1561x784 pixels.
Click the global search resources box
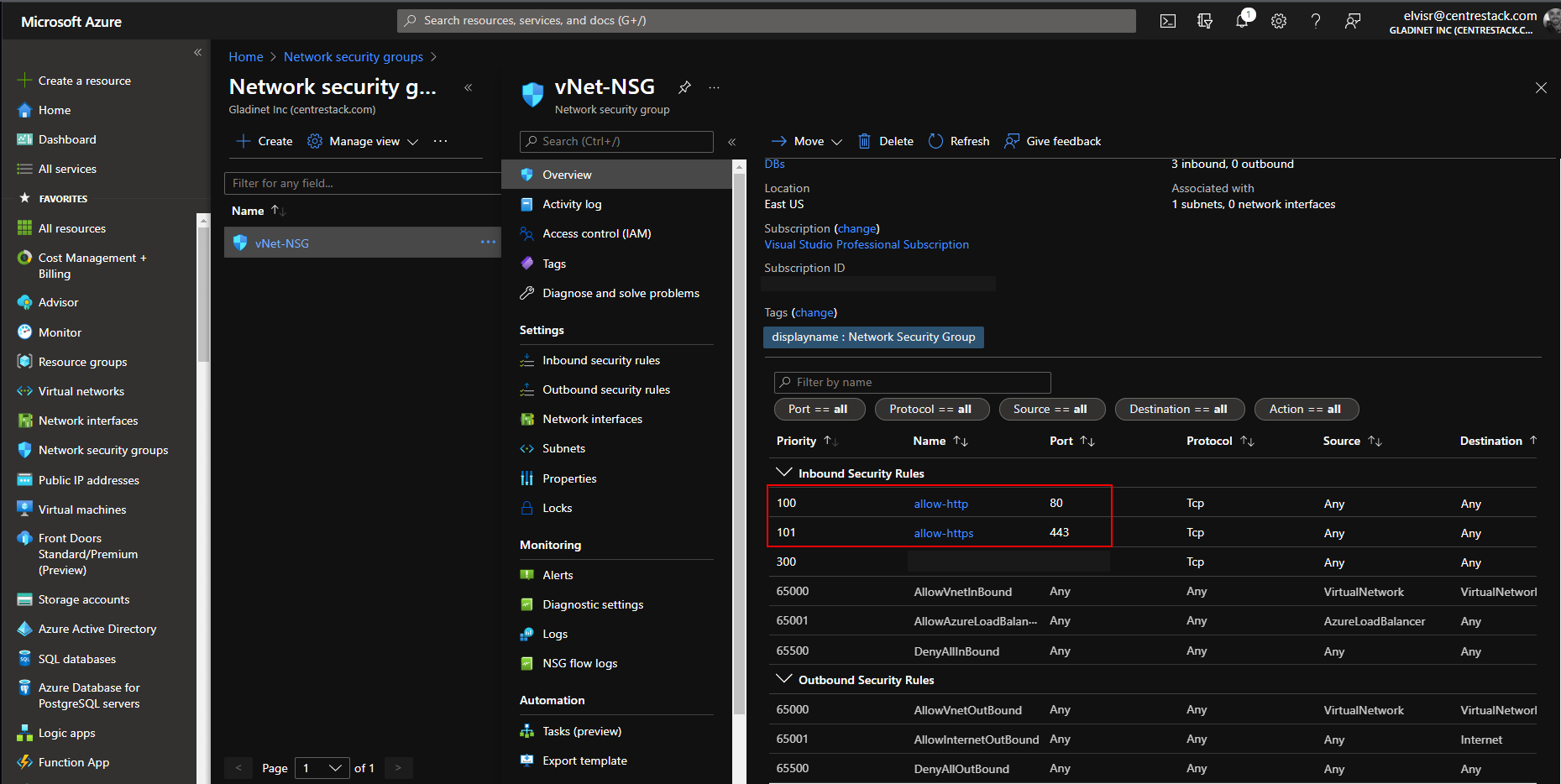[x=766, y=21]
